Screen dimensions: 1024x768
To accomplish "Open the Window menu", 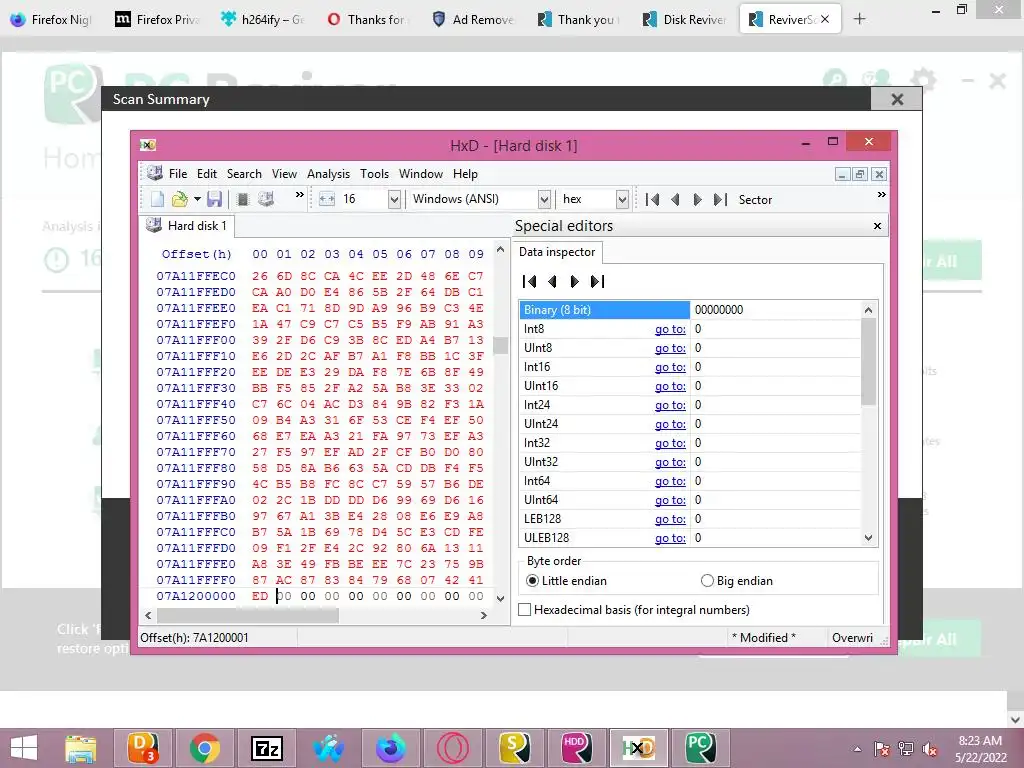I will coord(421,174).
